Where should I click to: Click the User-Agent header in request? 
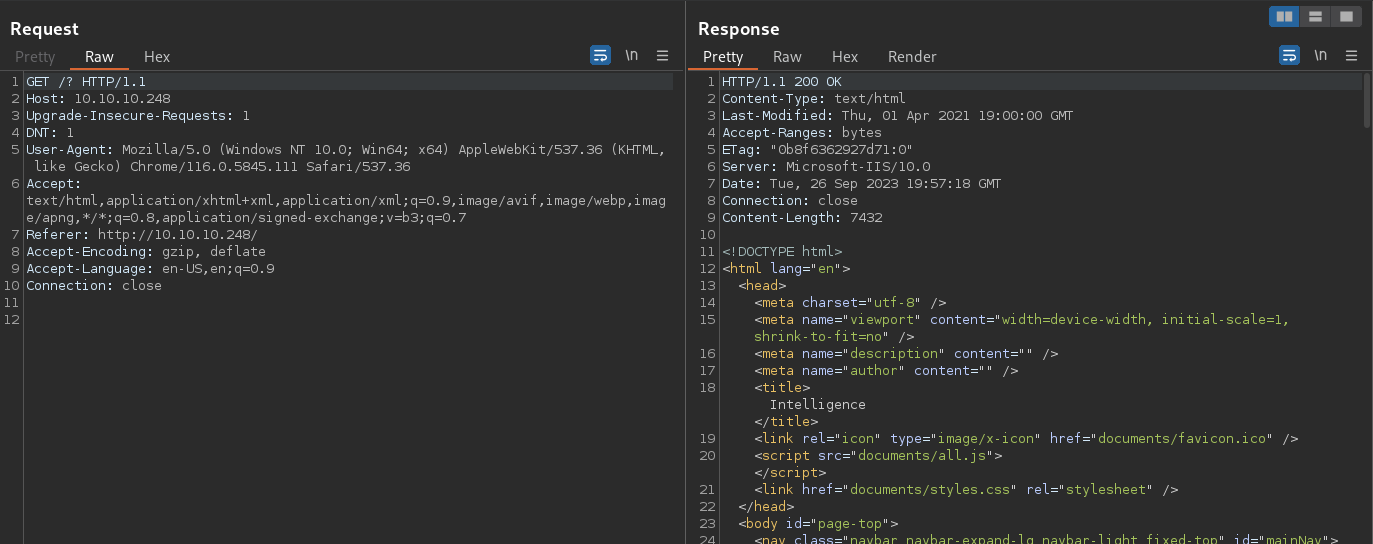(346, 158)
